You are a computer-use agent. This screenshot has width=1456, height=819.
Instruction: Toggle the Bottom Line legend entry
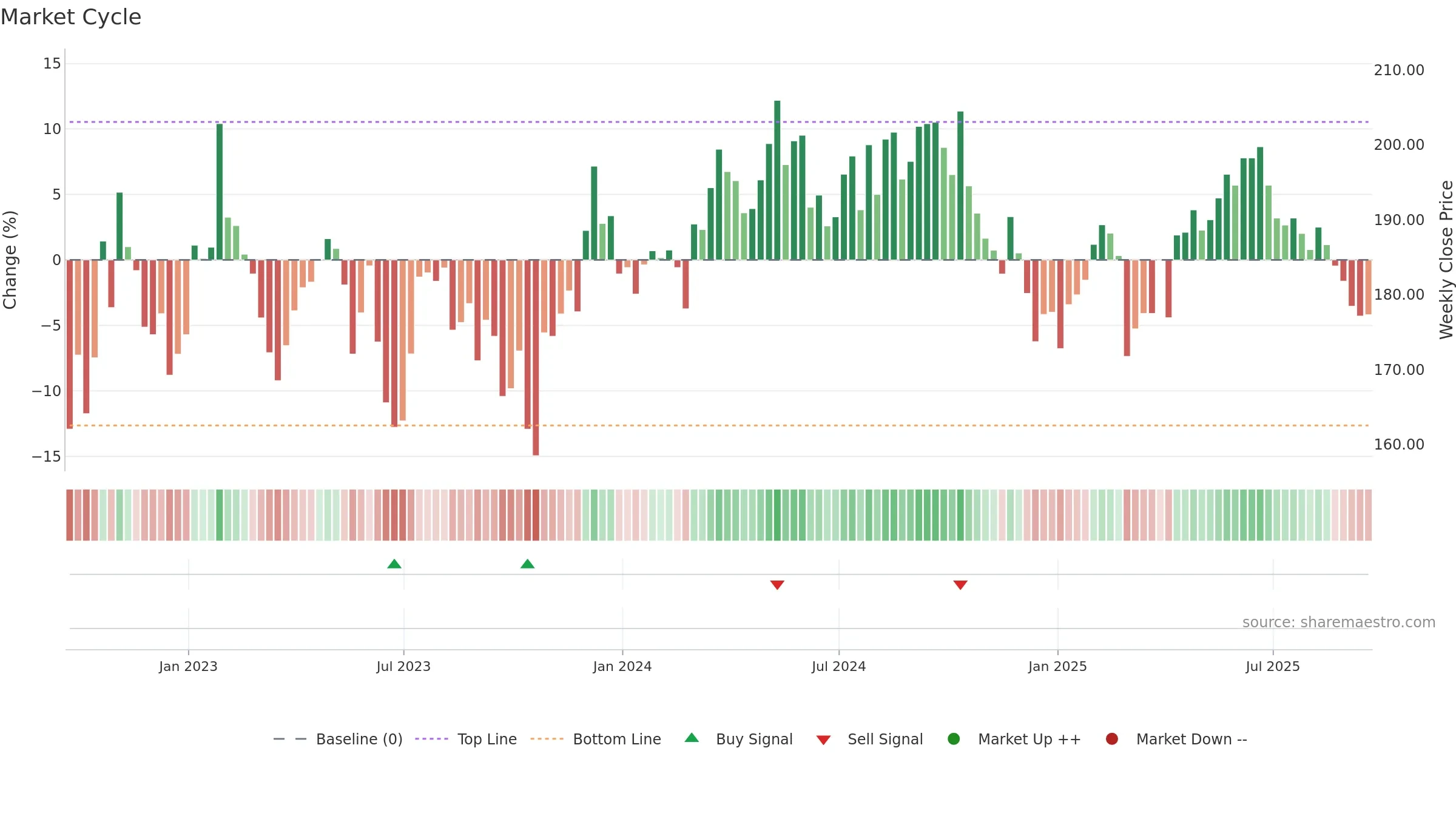[596, 739]
